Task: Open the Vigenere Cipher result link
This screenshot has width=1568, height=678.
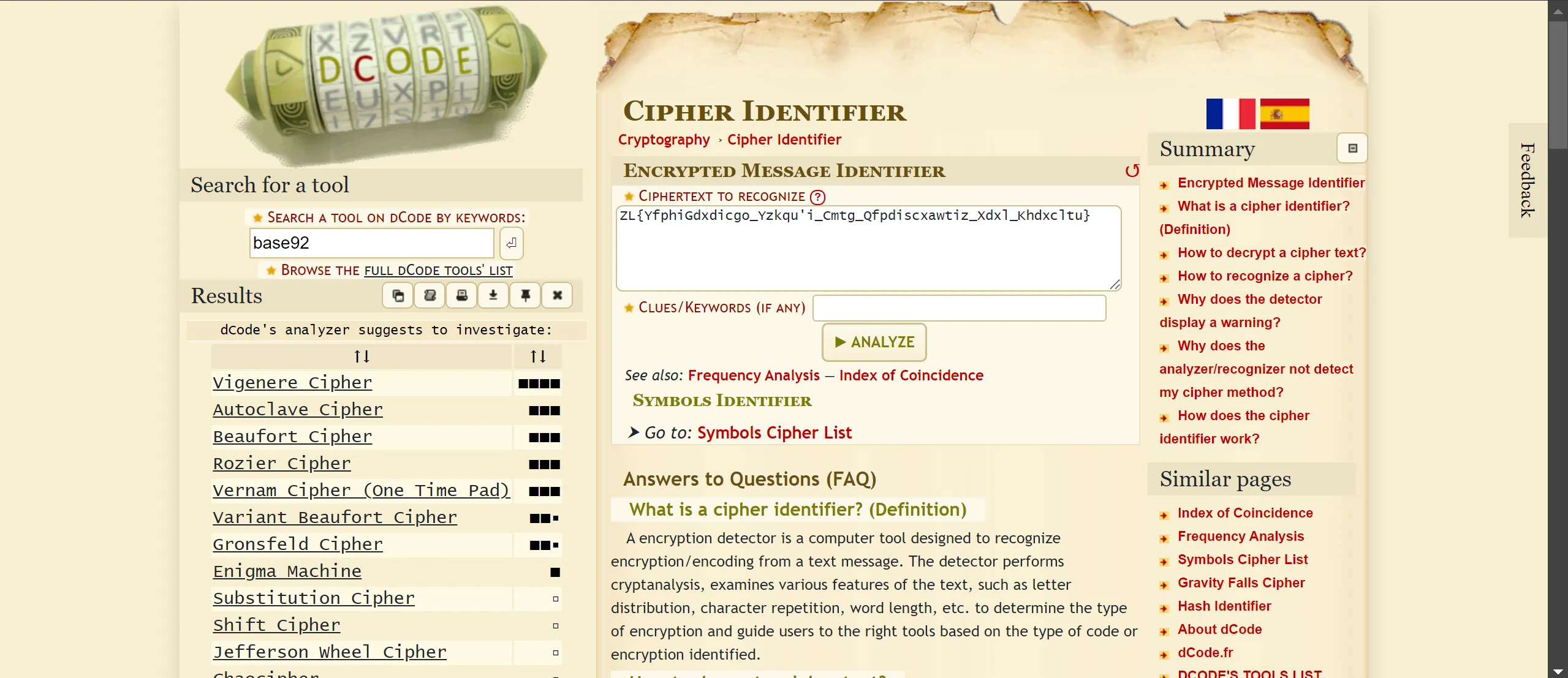Action: (x=292, y=383)
